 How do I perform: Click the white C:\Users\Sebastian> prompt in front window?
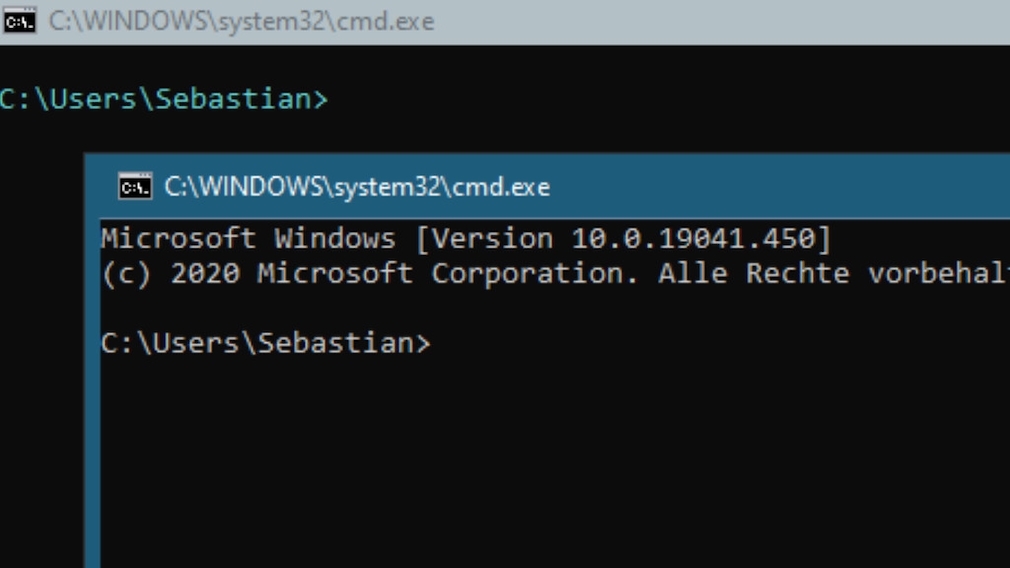265,343
